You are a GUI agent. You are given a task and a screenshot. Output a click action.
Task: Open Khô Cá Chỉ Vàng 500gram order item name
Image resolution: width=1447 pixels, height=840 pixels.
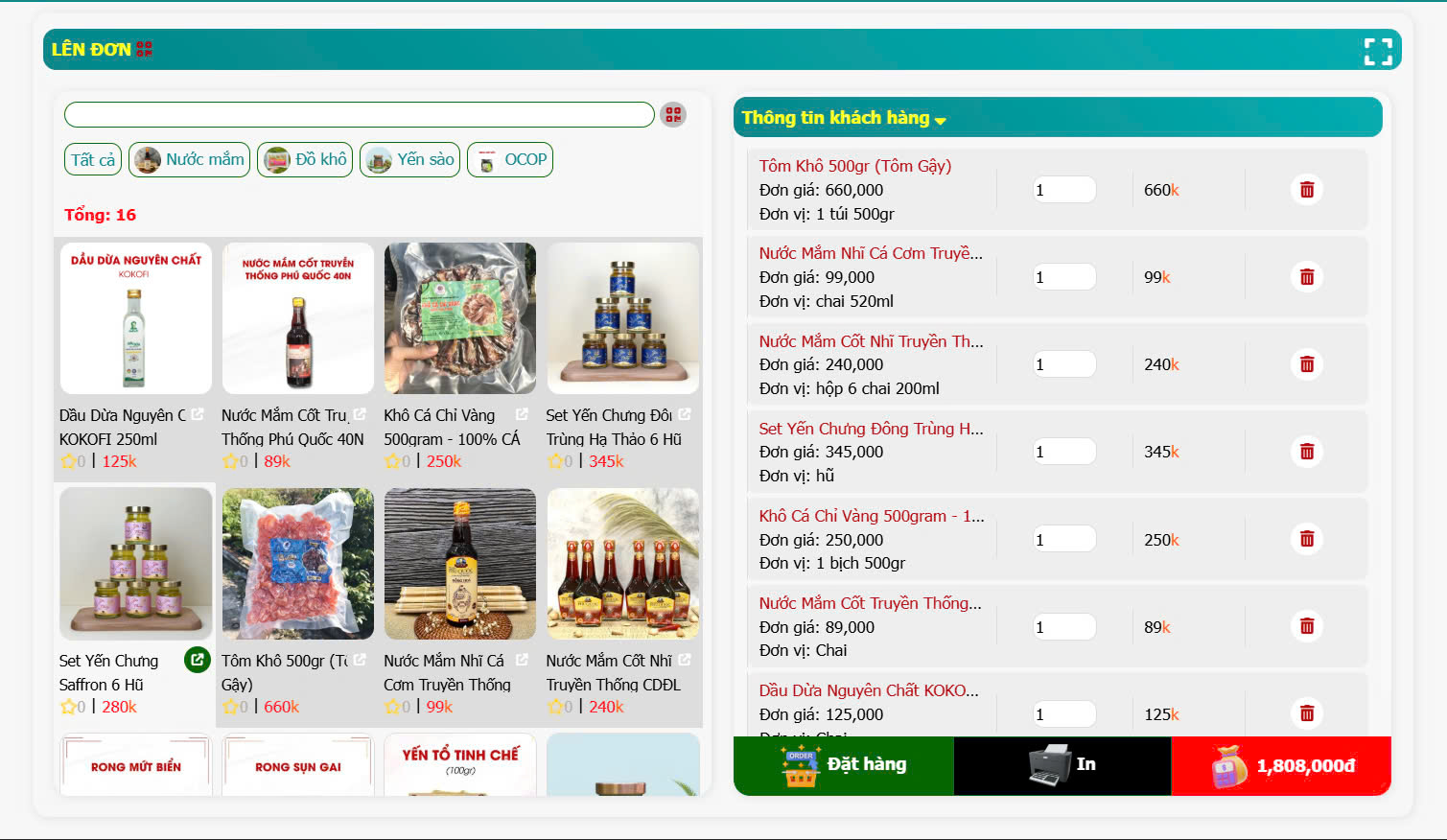(872, 516)
